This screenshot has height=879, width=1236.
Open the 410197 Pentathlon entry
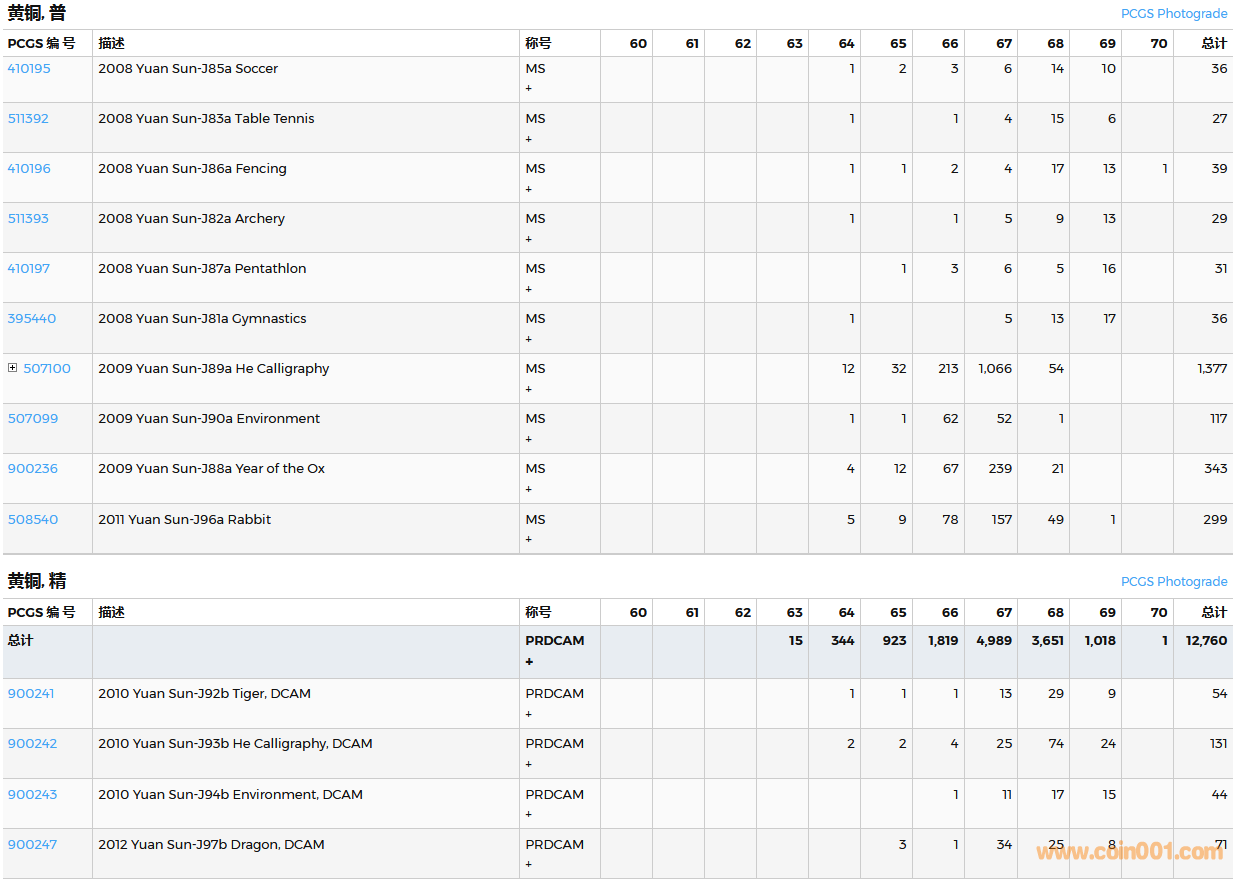pyautogui.click(x=29, y=269)
